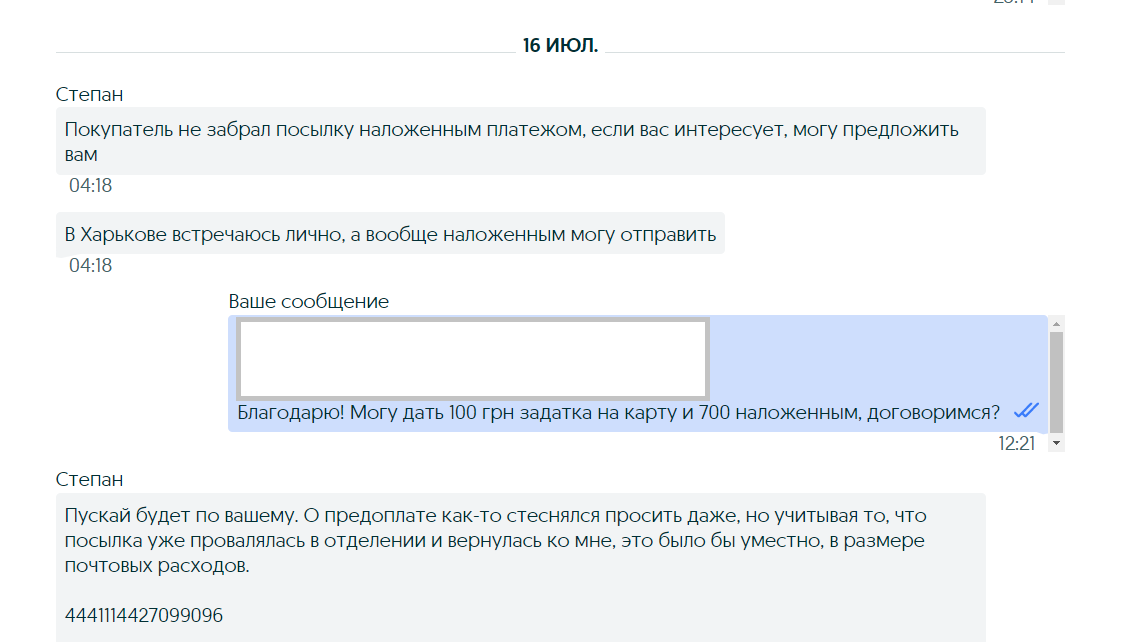Click the Степан sender name above the last message
Image resolution: width=1129 pixels, height=642 pixels.
(x=90, y=480)
